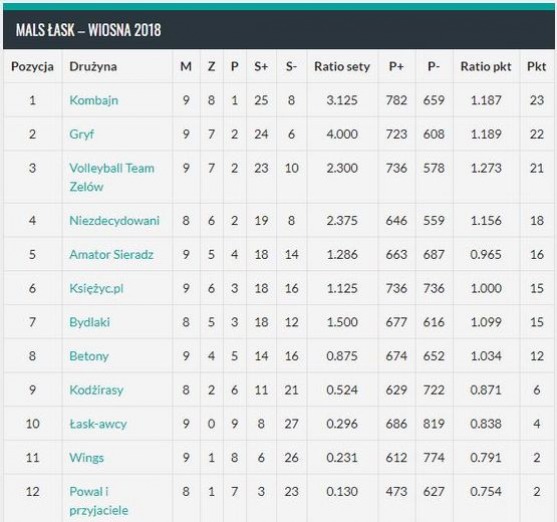Open the Kombajn team link
This screenshot has height=522, width=557.
coord(94,101)
